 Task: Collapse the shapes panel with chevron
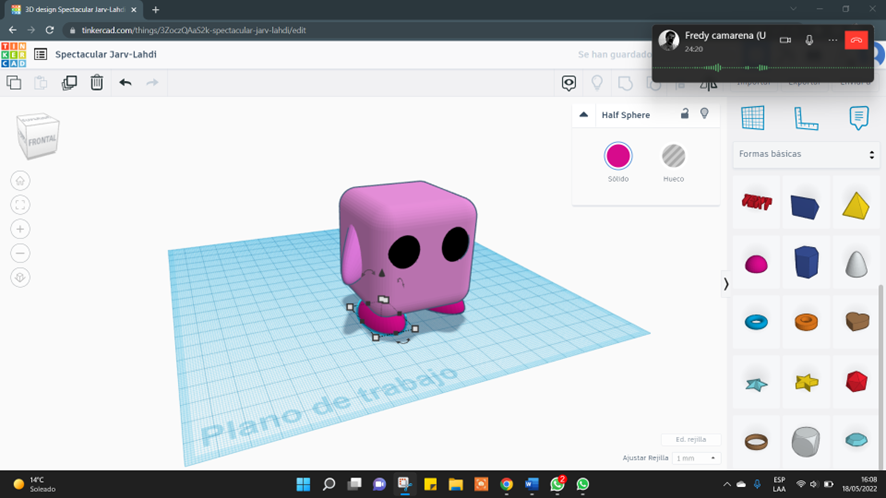coord(726,284)
